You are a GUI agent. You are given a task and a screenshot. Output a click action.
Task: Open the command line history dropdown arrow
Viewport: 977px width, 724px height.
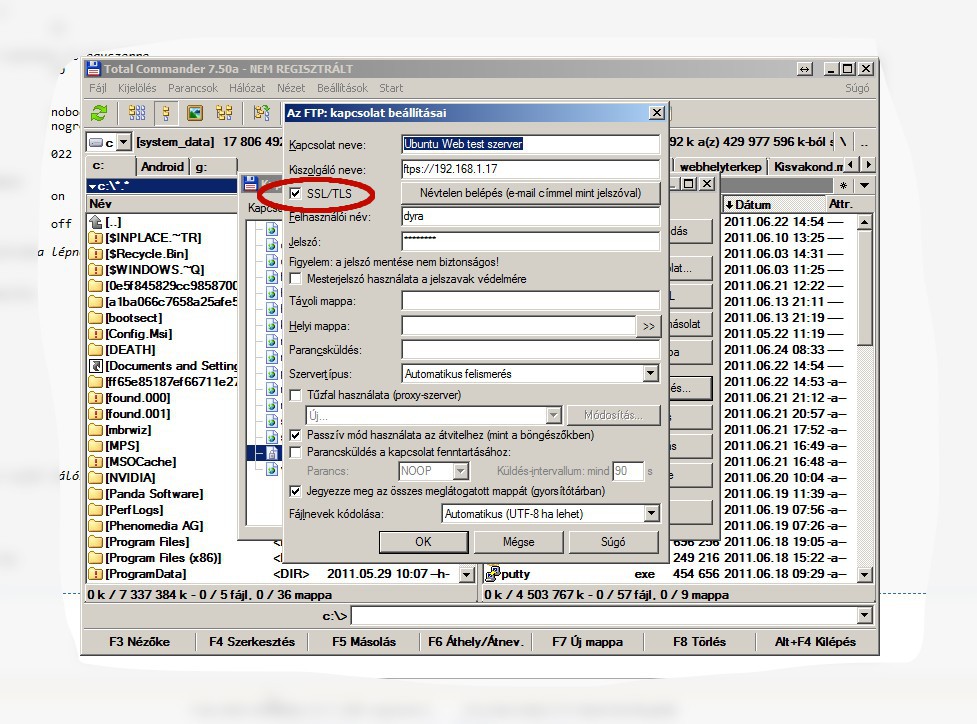pos(864,616)
